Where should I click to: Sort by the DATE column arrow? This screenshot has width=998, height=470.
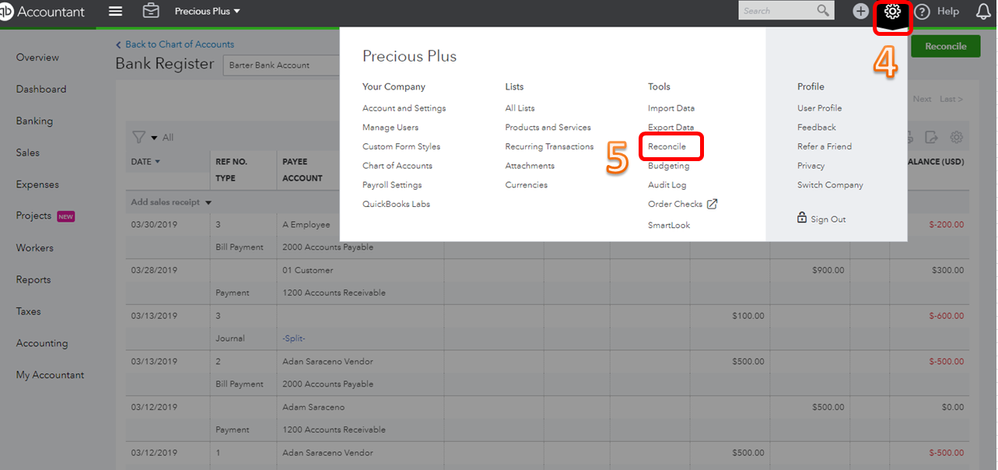pyautogui.click(x=157, y=162)
